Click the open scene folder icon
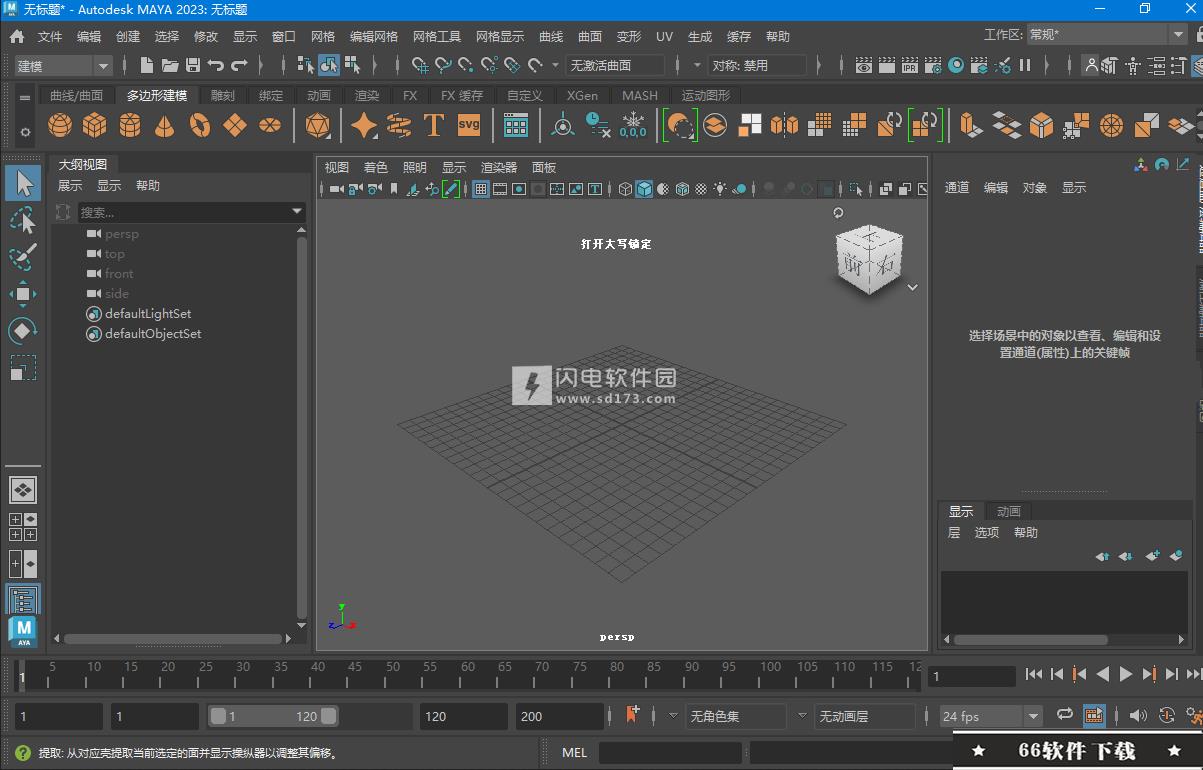This screenshot has height=770, width=1203. click(170, 65)
